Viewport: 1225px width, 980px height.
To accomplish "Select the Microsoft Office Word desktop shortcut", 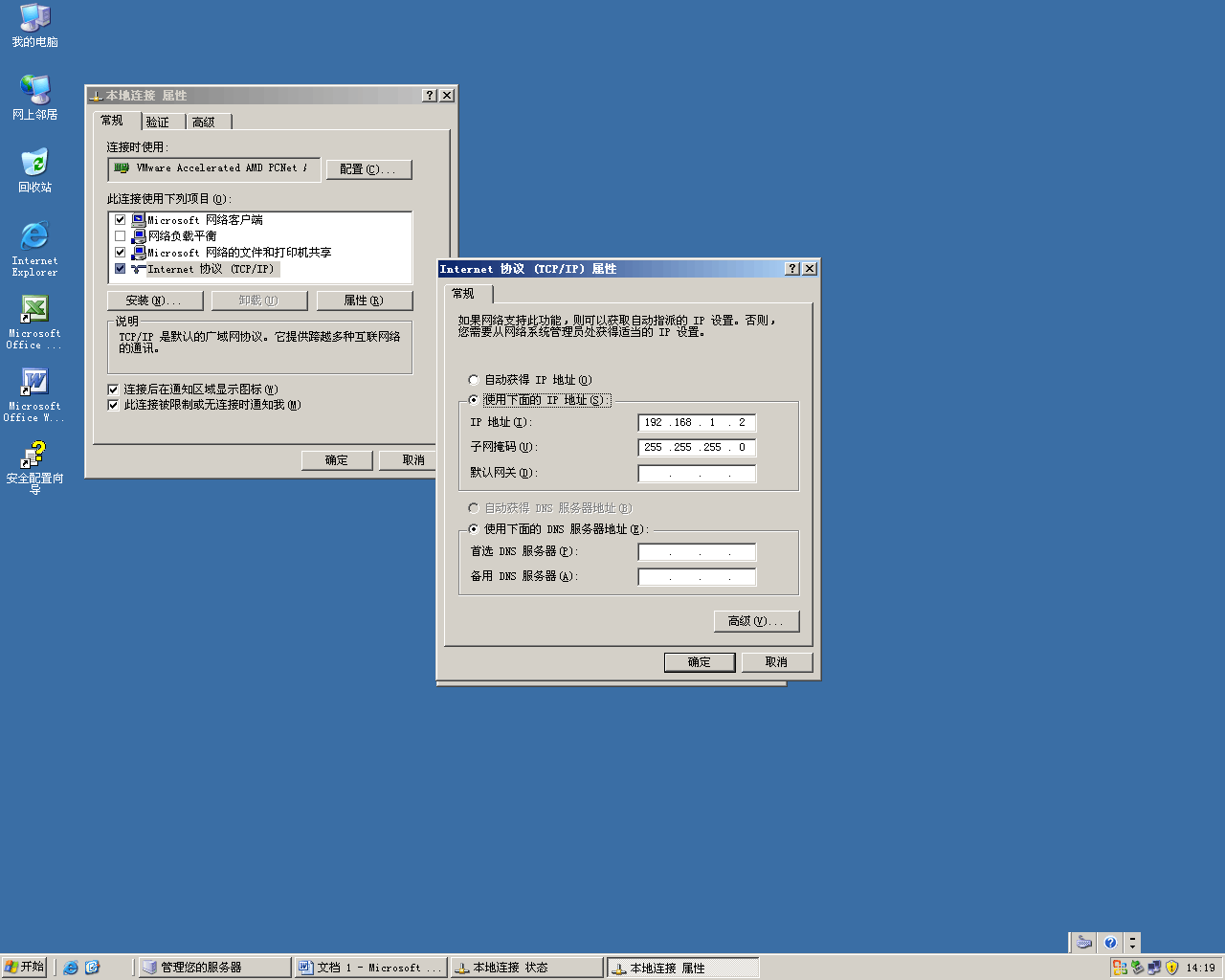I will coord(34,393).
